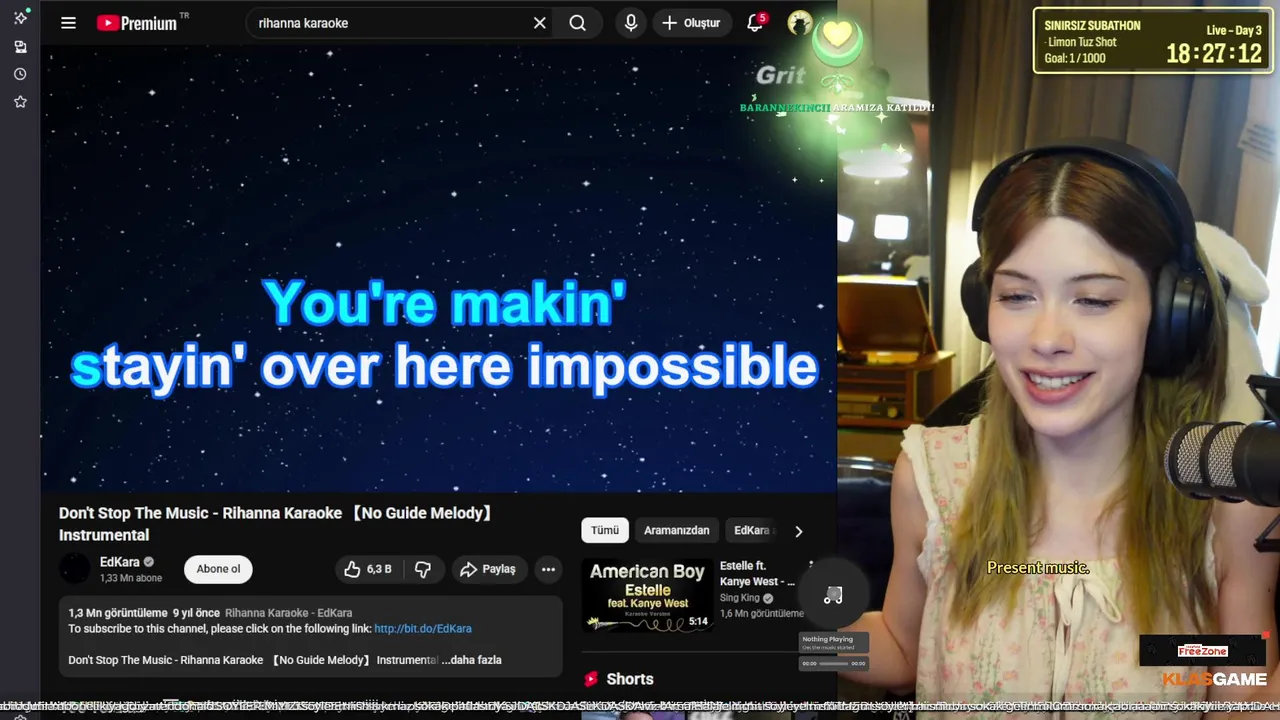Open the Sing King channel
The image size is (1280, 720).
(741, 598)
